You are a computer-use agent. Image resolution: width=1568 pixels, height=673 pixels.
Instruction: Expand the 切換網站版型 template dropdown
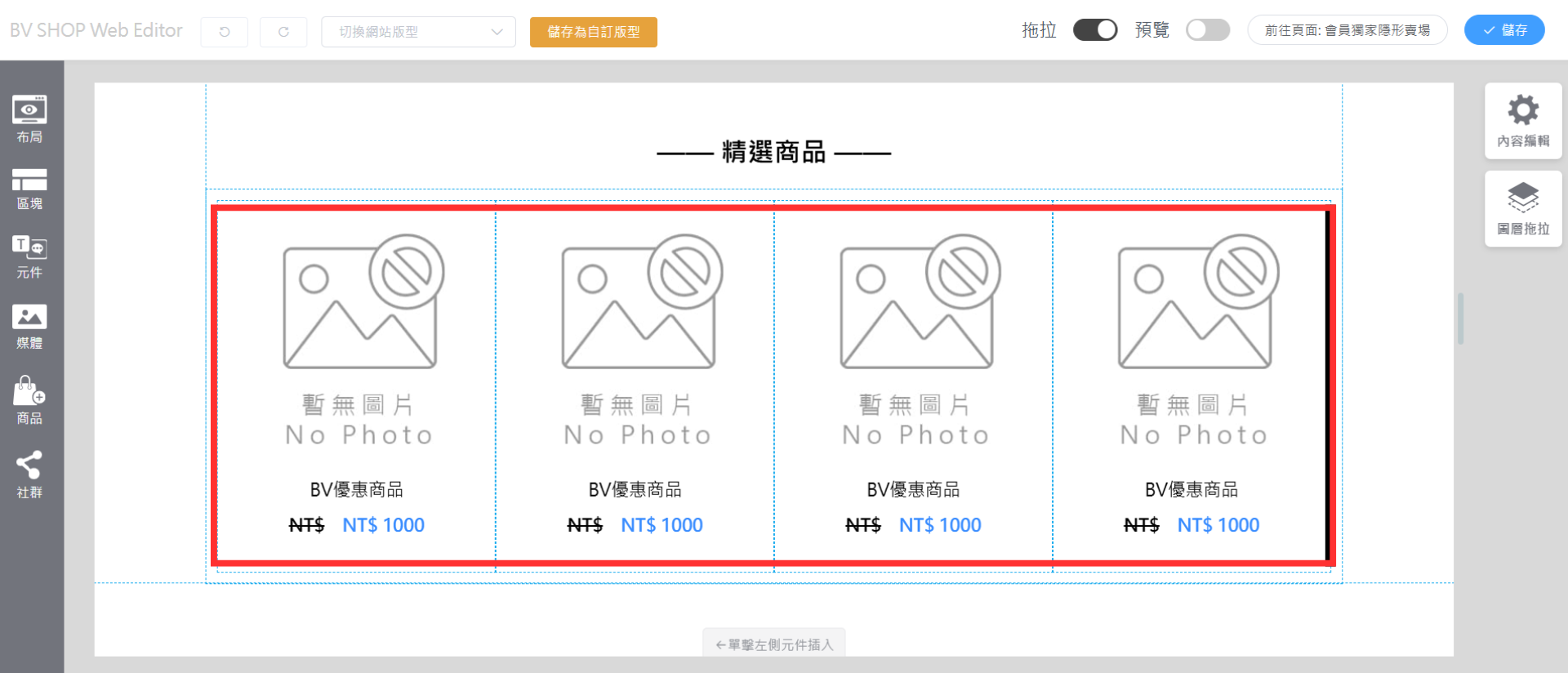pyautogui.click(x=419, y=32)
